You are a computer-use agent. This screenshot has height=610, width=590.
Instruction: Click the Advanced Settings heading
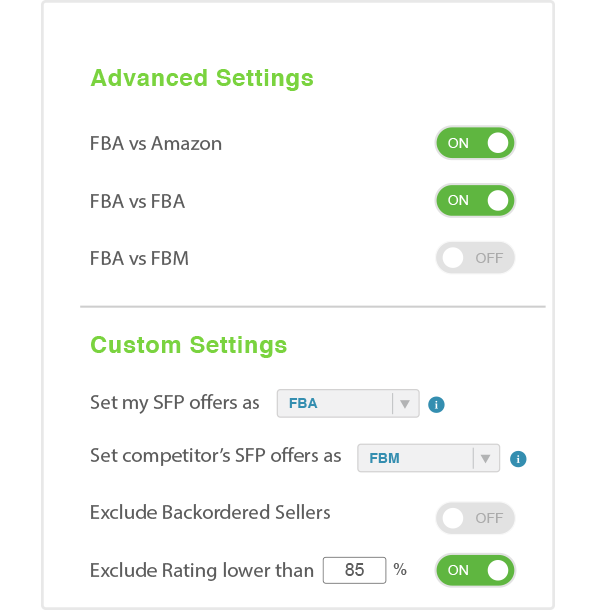[x=202, y=78]
